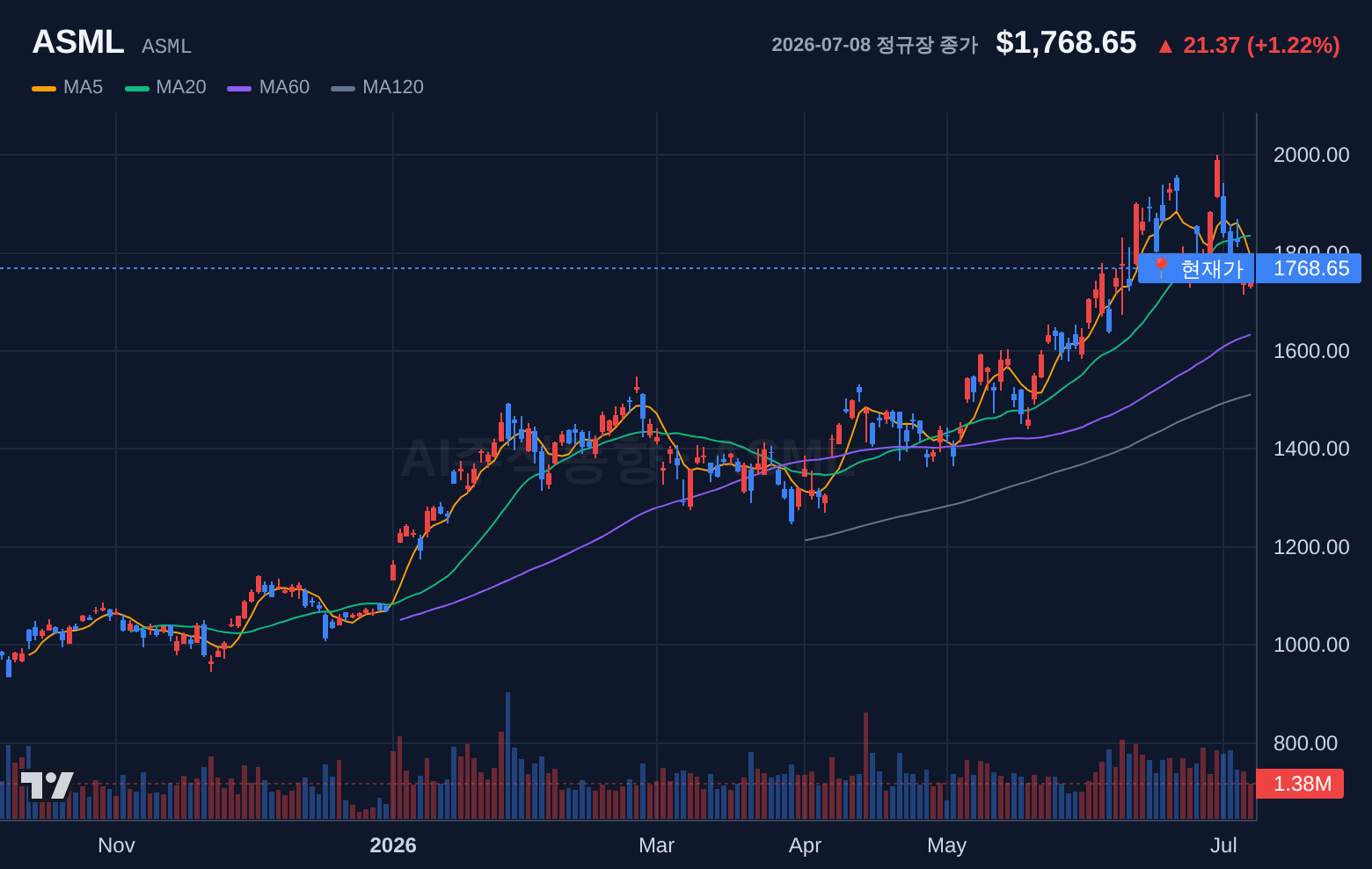The width and height of the screenshot is (1372, 869).
Task: Toggle the MA120 legend item
Action: click(377, 87)
